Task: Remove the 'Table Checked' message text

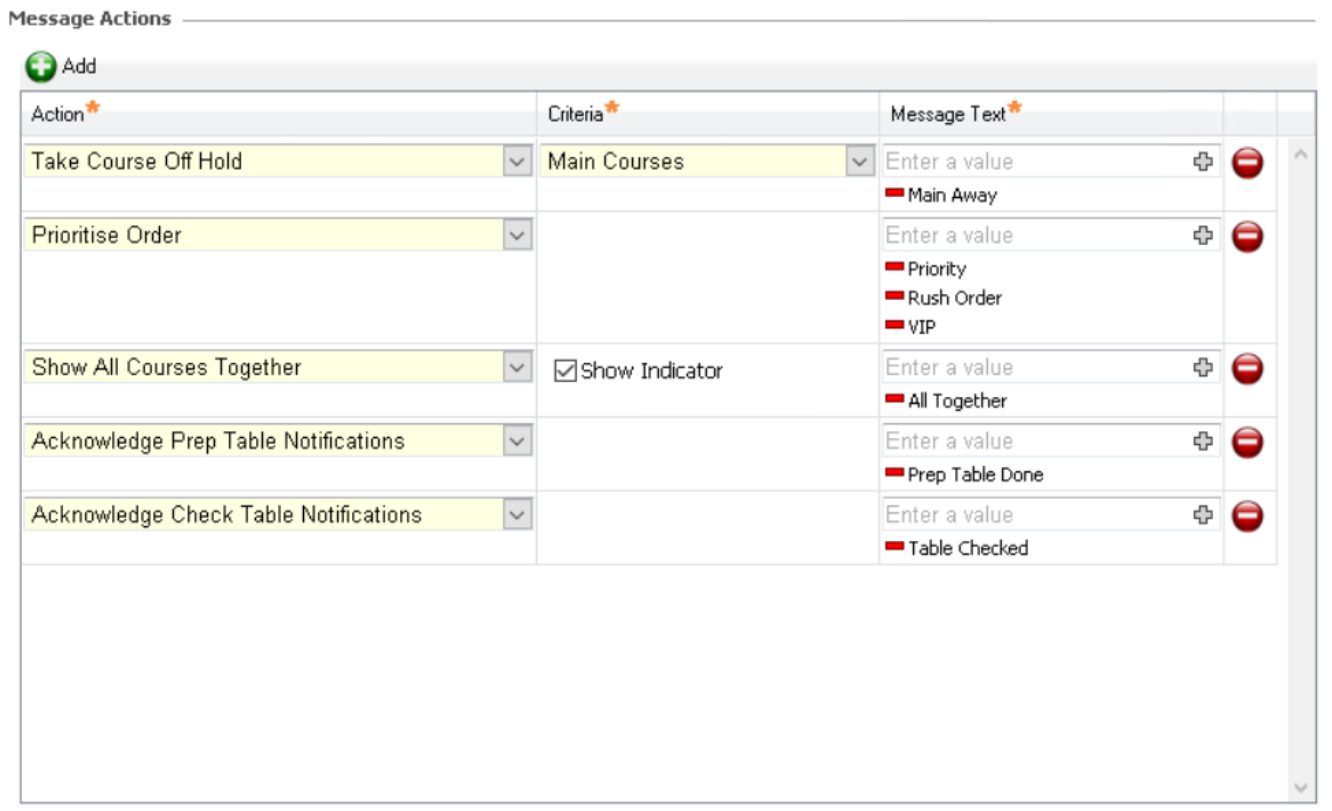Action: coord(894,546)
